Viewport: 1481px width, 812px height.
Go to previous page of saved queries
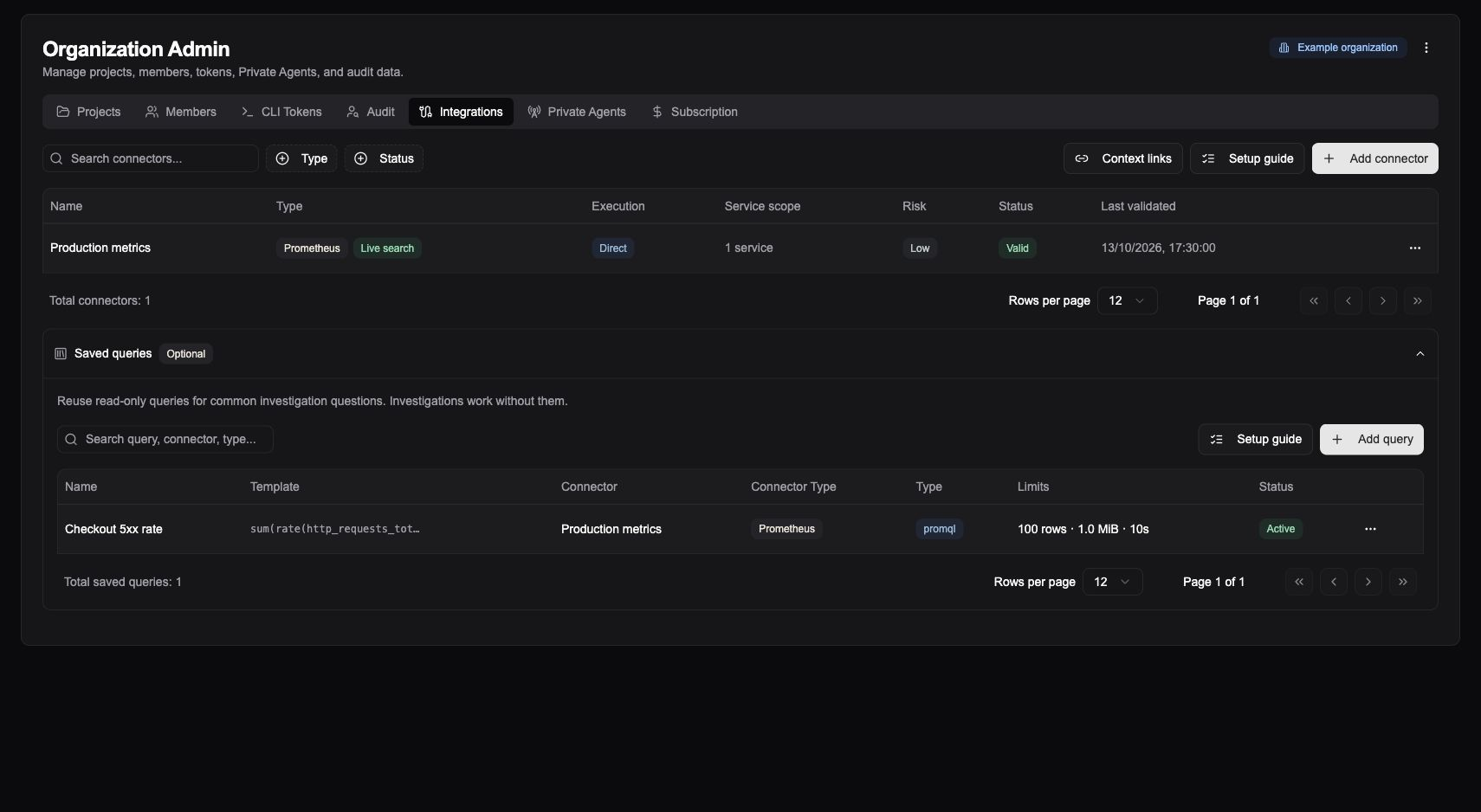tap(1334, 582)
